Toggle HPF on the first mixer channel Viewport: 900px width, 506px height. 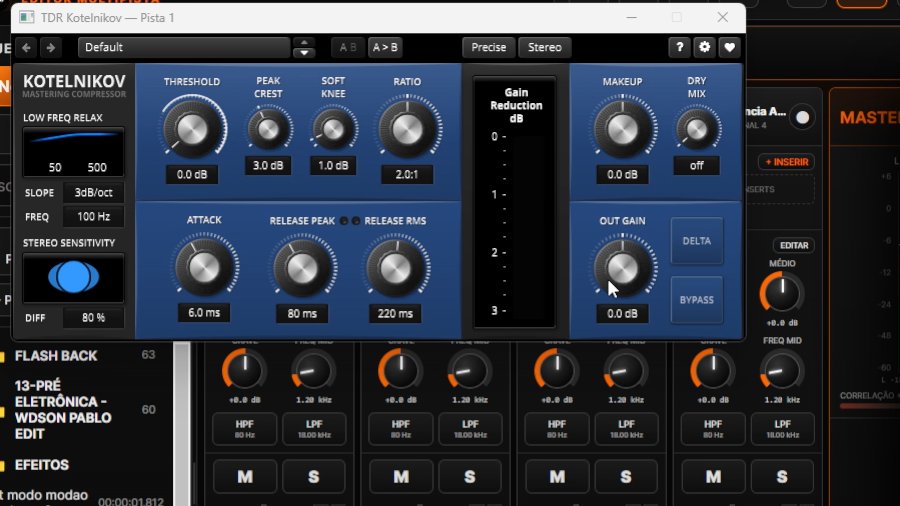[x=245, y=429]
